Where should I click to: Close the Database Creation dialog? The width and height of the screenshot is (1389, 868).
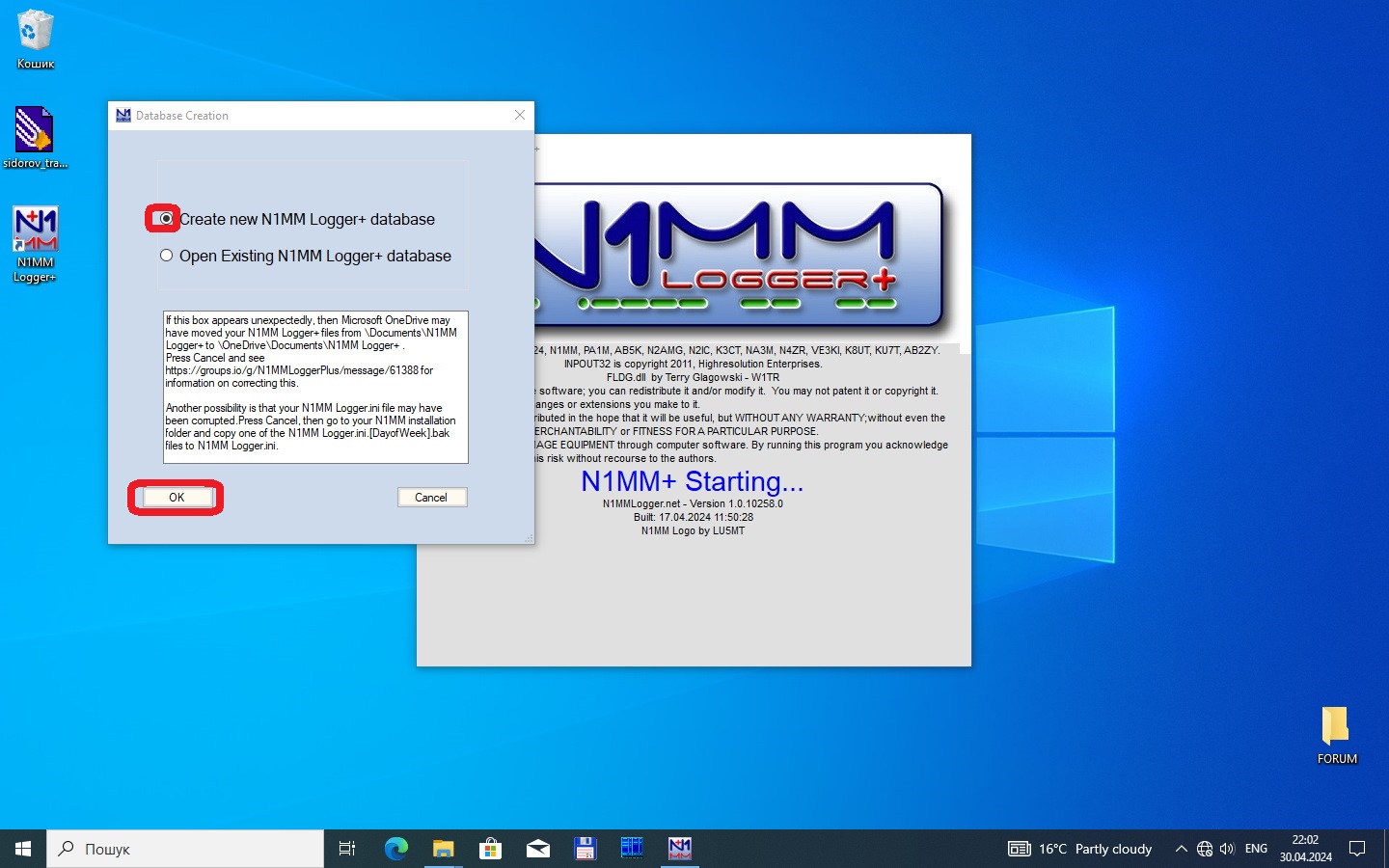point(520,115)
